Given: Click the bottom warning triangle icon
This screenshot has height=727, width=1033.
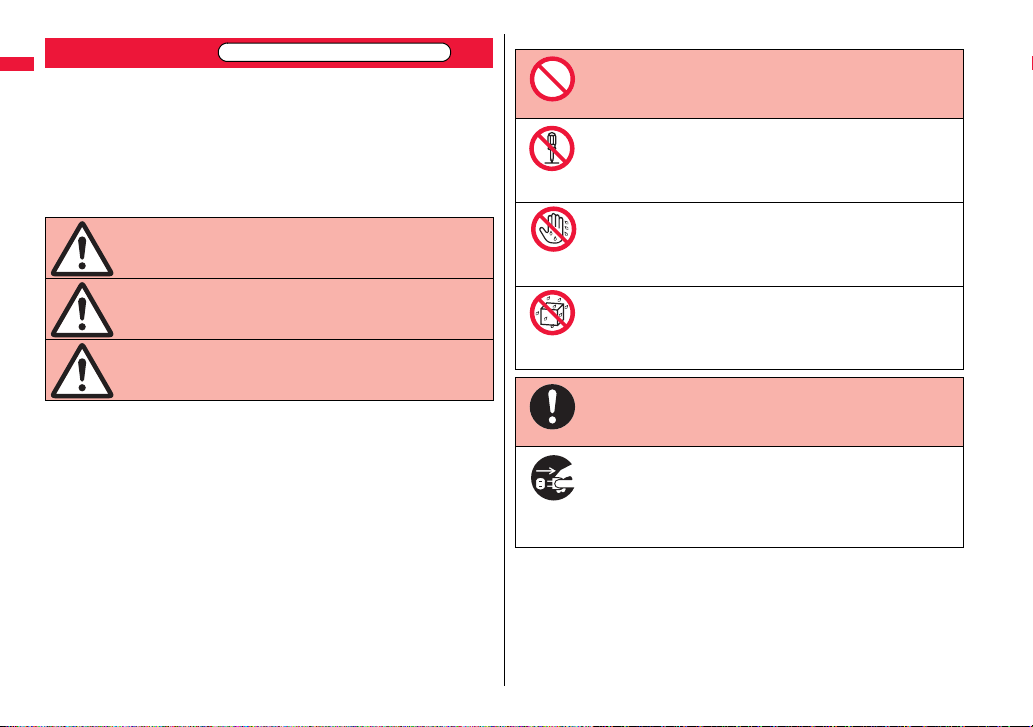Looking at the screenshot, I should tap(82, 371).
